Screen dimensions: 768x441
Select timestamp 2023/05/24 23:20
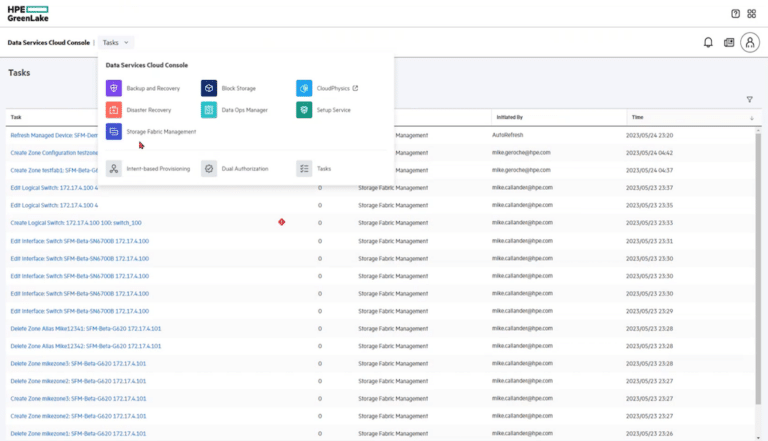tap(649, 135)
